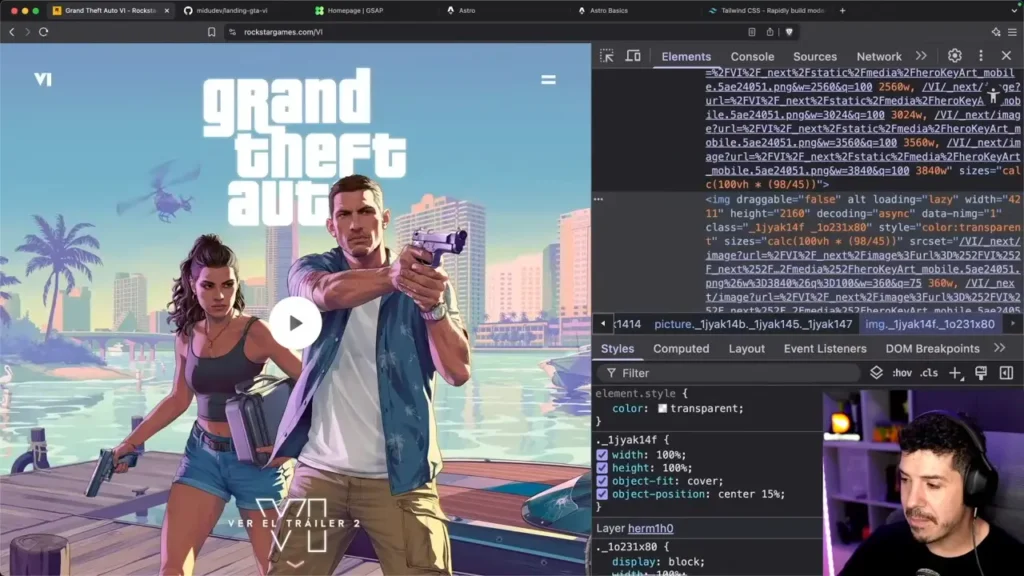Open the herm1h0 layer link
This screenshot has width=1024, height=576.
click(x=650, y=528)
